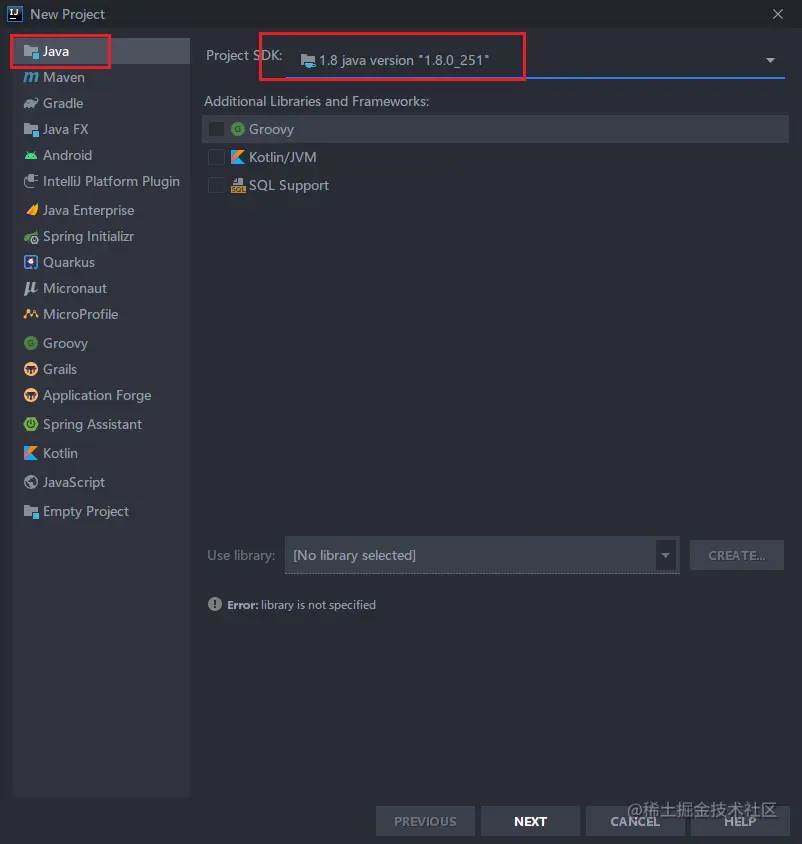The image size is (802, 844).
Task: Enable the Groovy framework checkbox
Action: (216, 129)
